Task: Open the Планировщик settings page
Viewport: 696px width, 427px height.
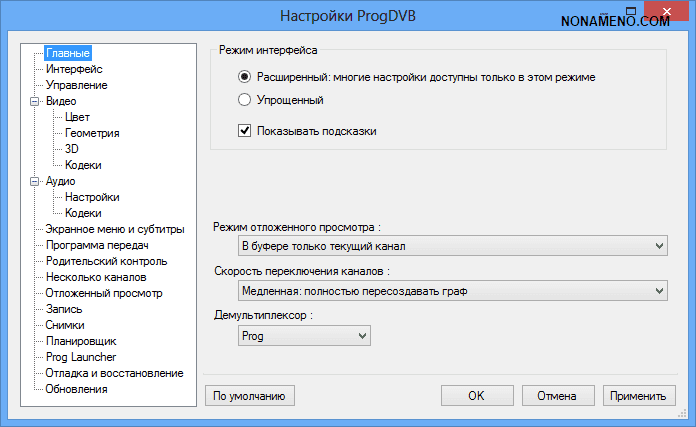Action: (x=83, y=341)
